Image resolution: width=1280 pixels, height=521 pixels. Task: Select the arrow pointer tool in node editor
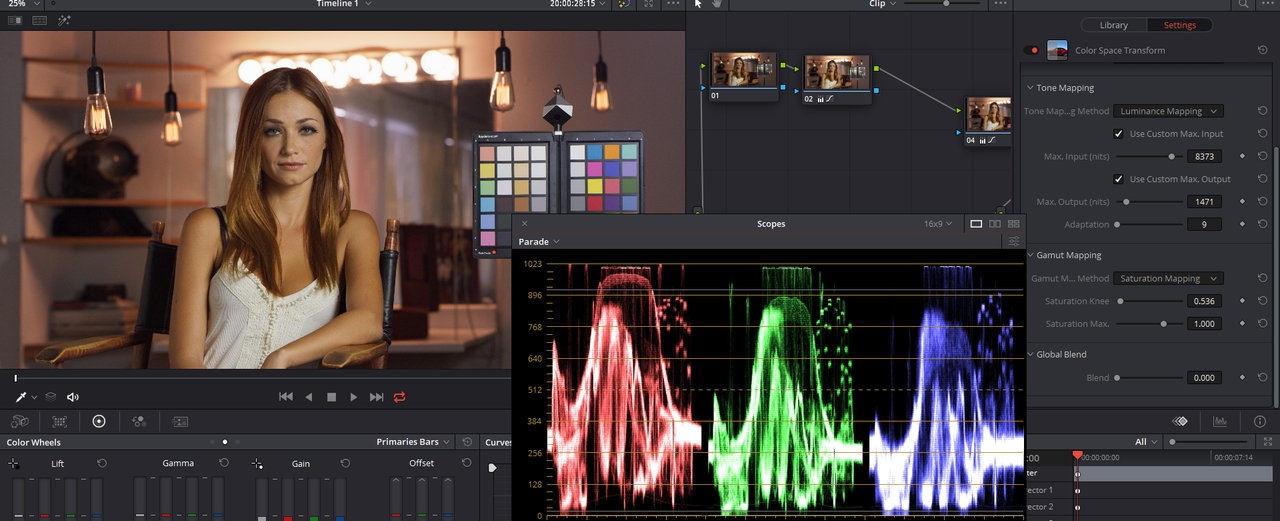(x=698, y=4)
